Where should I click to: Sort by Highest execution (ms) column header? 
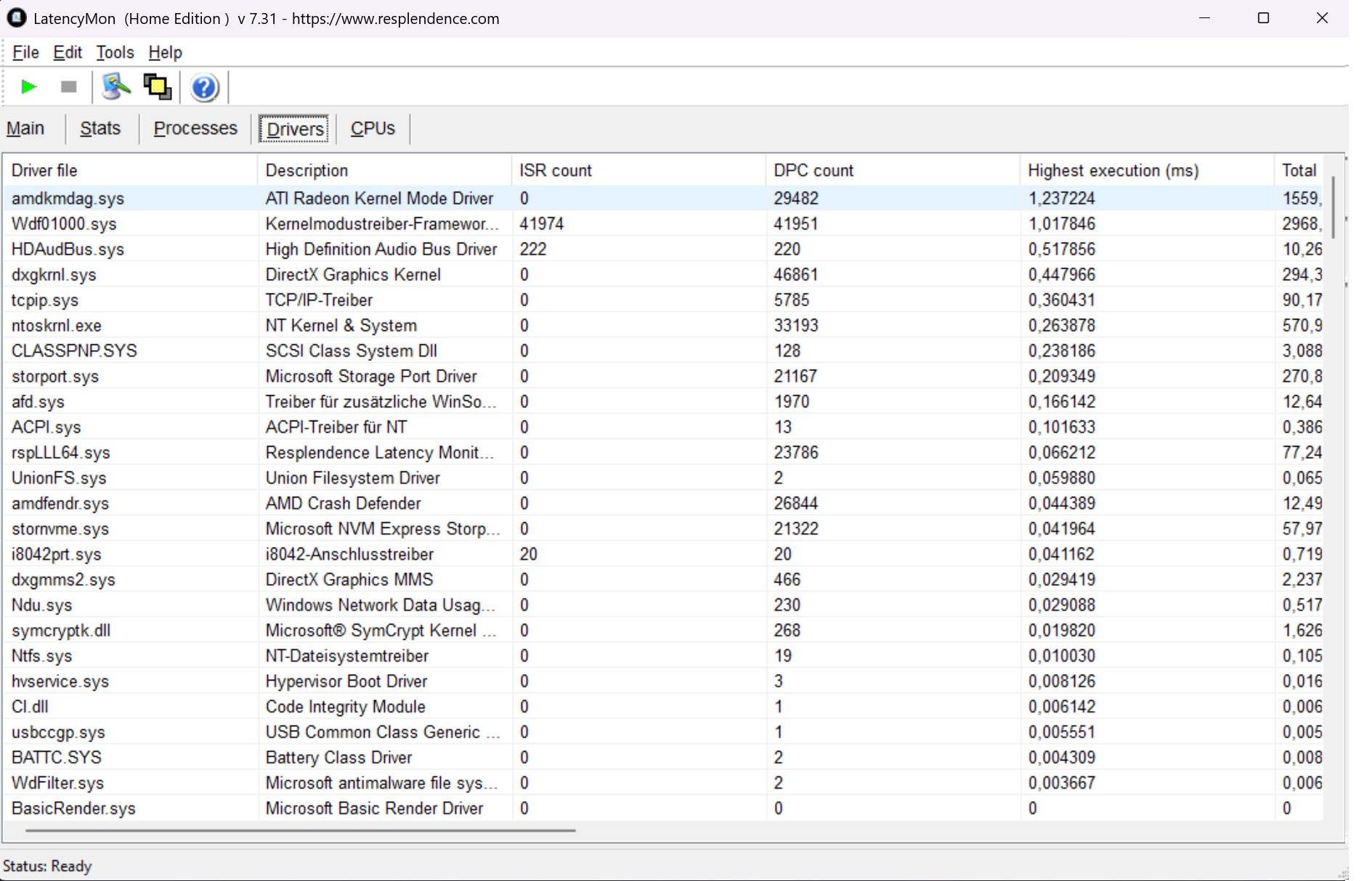click(1113, 171)
